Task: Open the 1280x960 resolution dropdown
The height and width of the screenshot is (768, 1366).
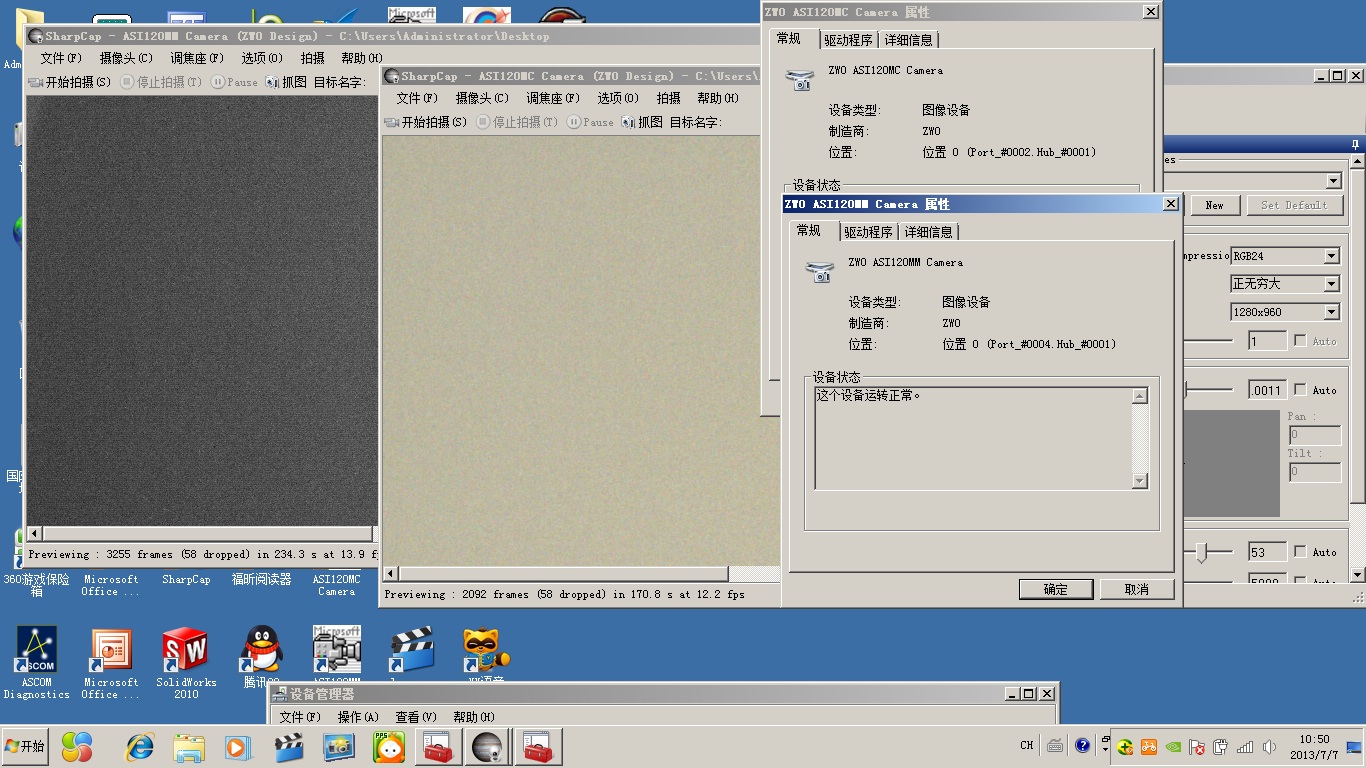Action: [x=1285, y=312]
